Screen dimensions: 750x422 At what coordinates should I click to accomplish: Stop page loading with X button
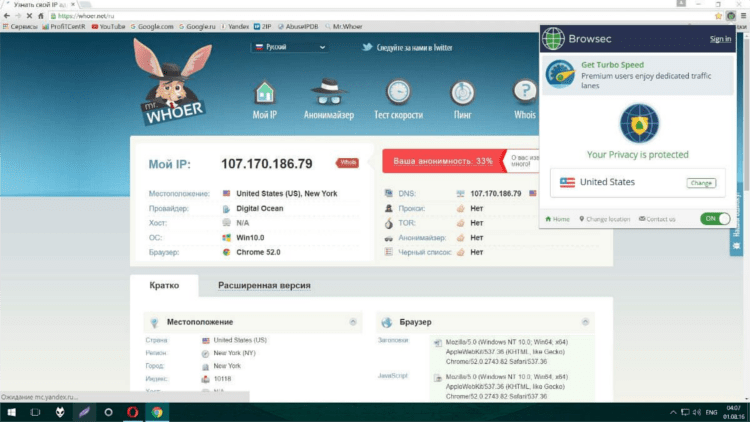point(29,16)
